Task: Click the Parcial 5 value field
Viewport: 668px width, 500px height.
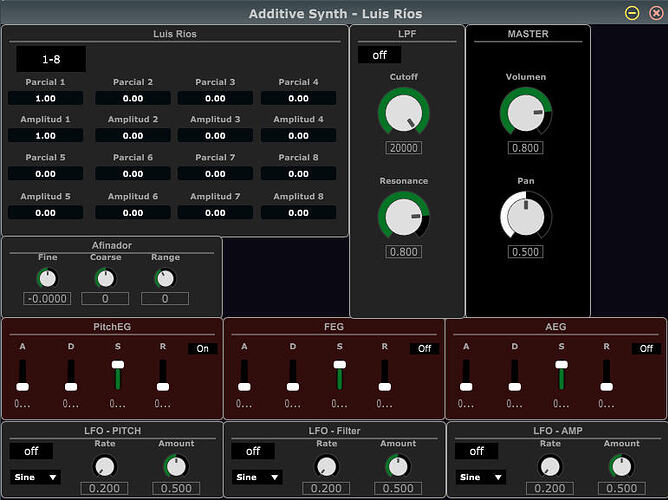Action: (x=46, y=174)
